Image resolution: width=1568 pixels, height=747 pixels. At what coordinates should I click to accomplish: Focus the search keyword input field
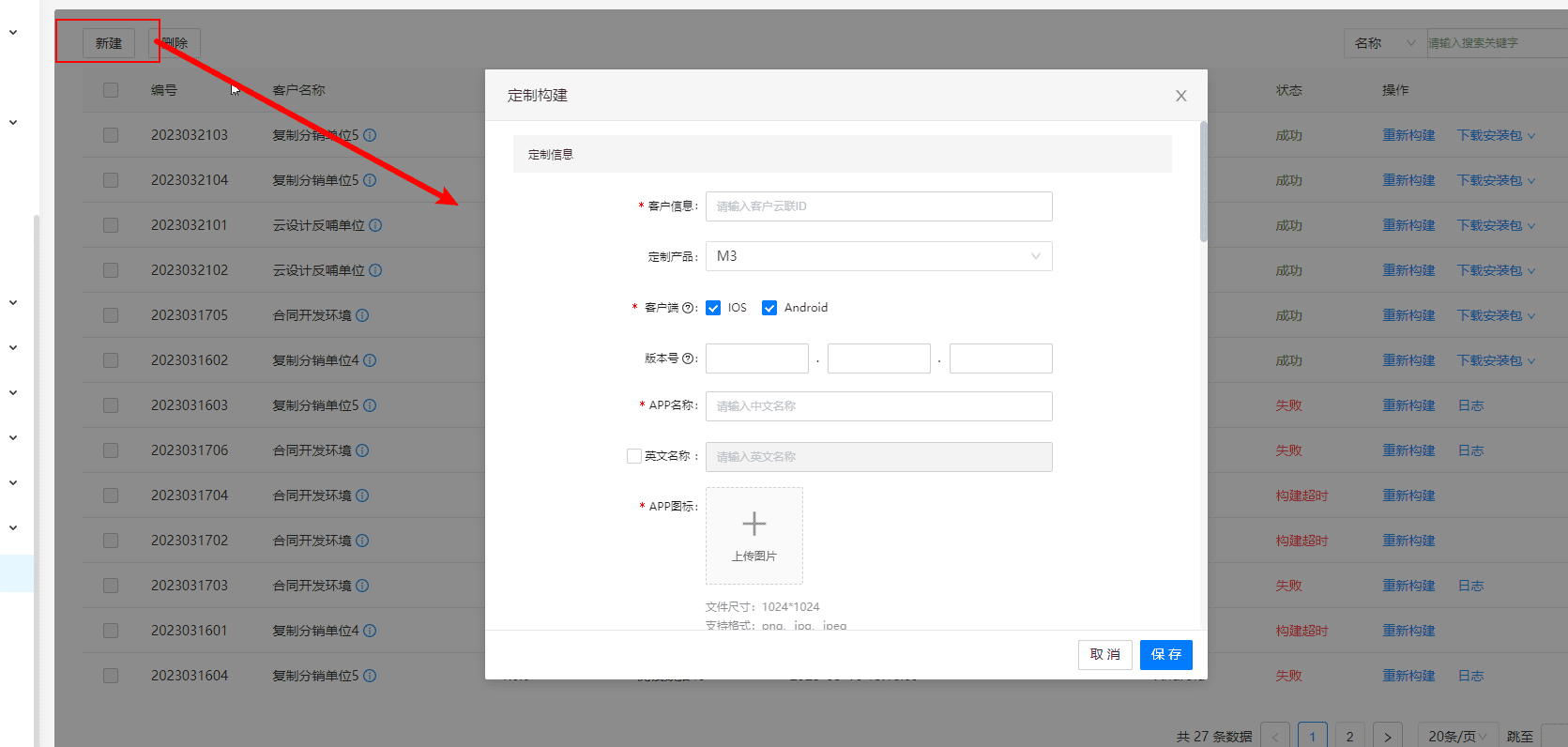click(1498, 43)
